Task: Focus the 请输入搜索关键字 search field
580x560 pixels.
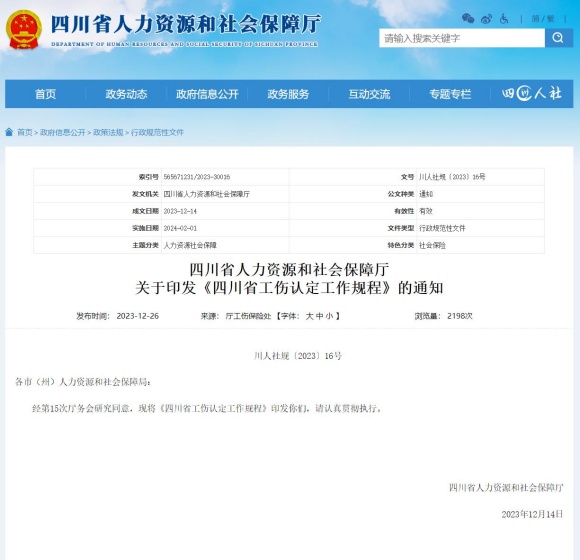Action: point(462,38)
